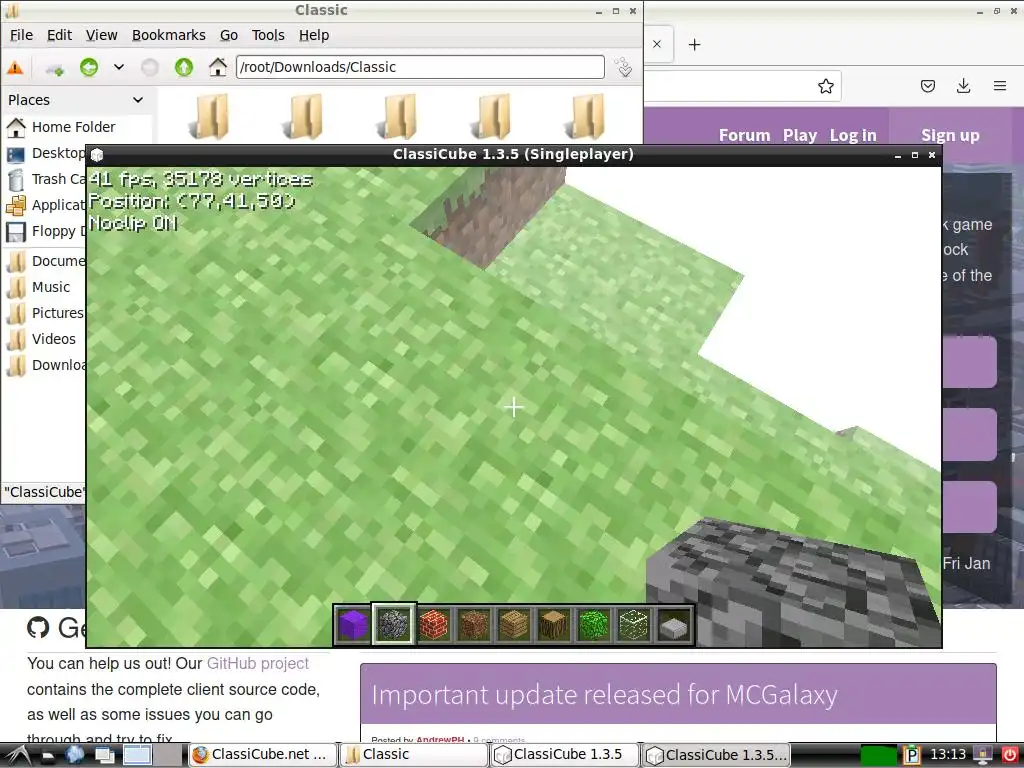Click the taskbar clock showing 13:13
This screenshot has width=1024, height=768.
[x=948, y=755]
